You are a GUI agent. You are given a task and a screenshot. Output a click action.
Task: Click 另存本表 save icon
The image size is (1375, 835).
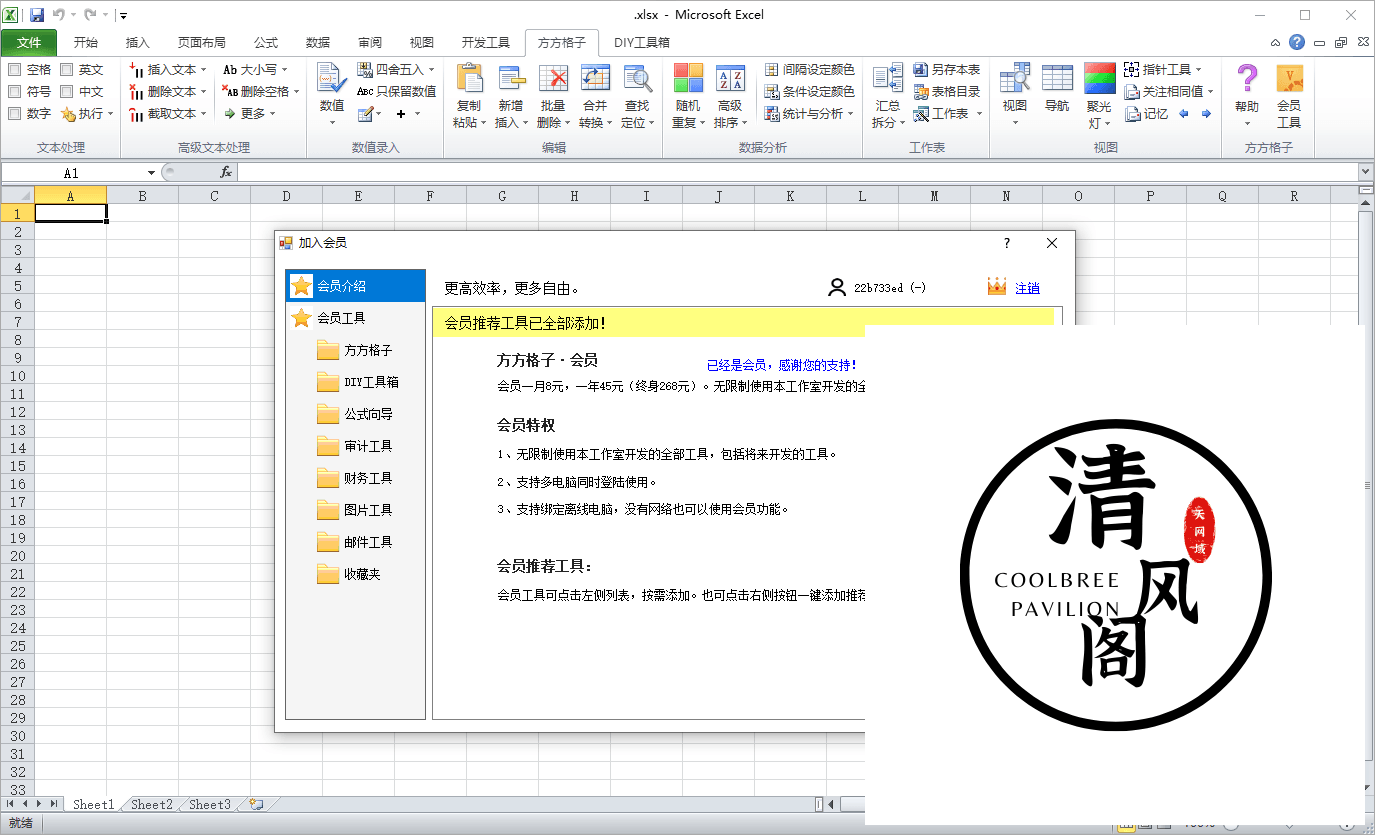tap(921, 69)
